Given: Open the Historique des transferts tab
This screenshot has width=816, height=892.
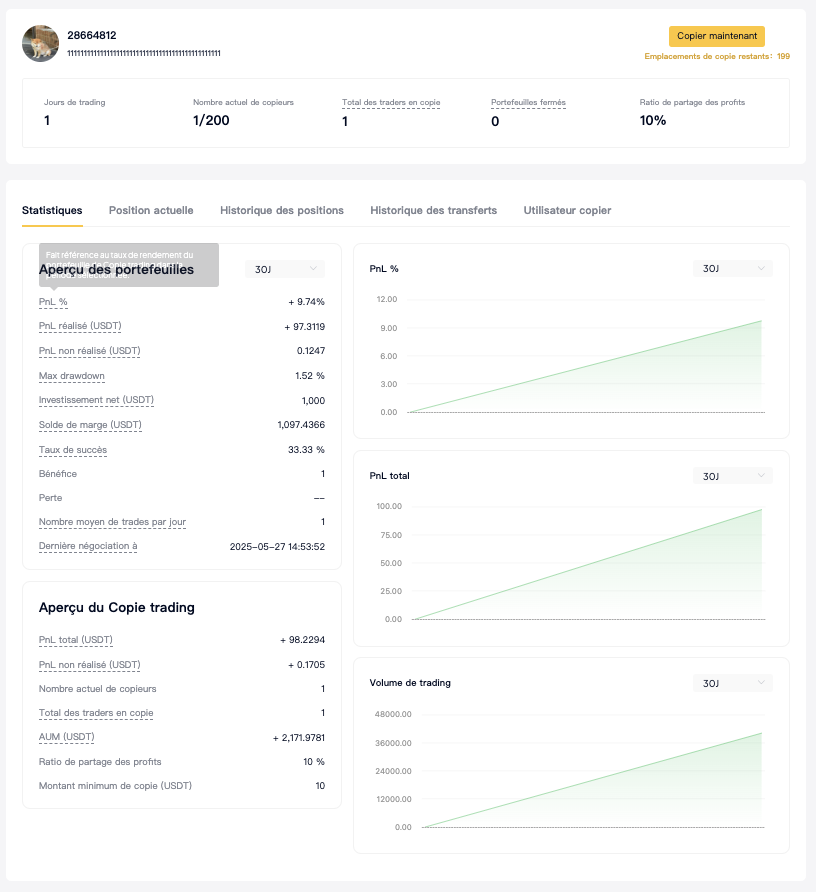Looking at the screenshot, I should (x=433, y=211).
